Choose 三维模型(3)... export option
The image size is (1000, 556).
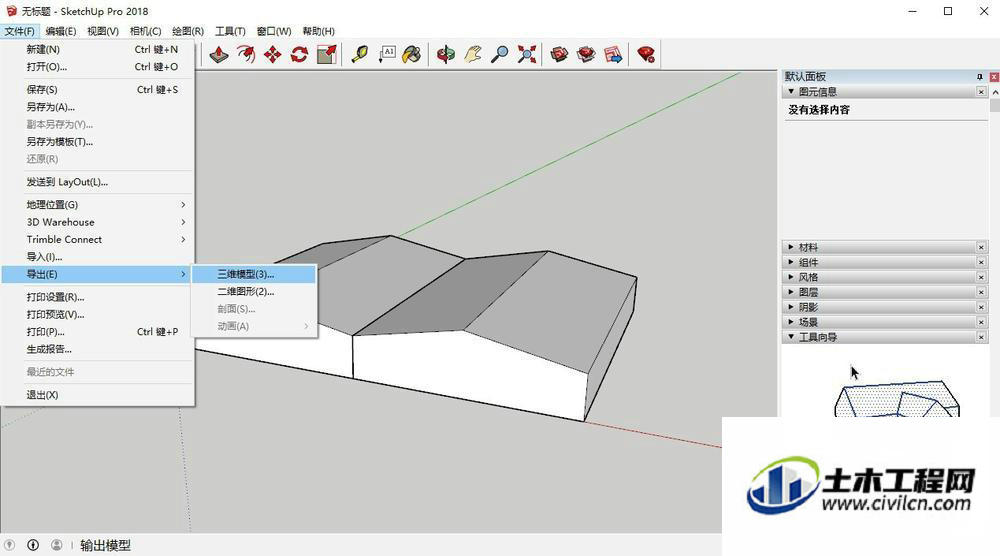254,274
